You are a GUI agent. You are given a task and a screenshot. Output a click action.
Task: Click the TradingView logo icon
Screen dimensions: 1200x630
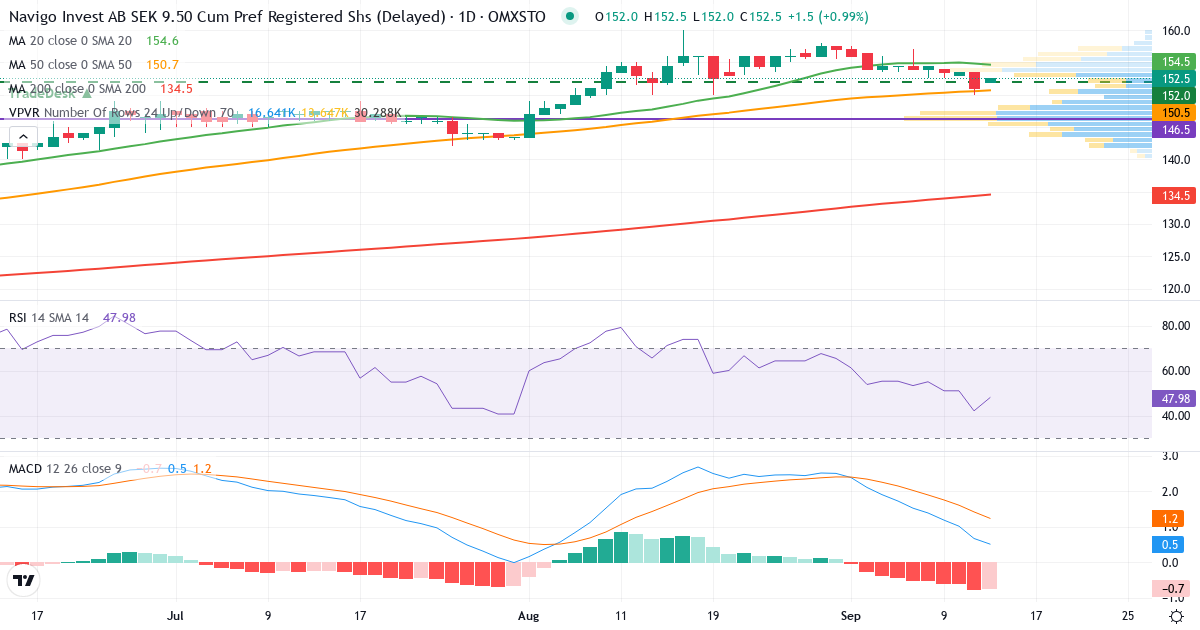pos(23,581)
